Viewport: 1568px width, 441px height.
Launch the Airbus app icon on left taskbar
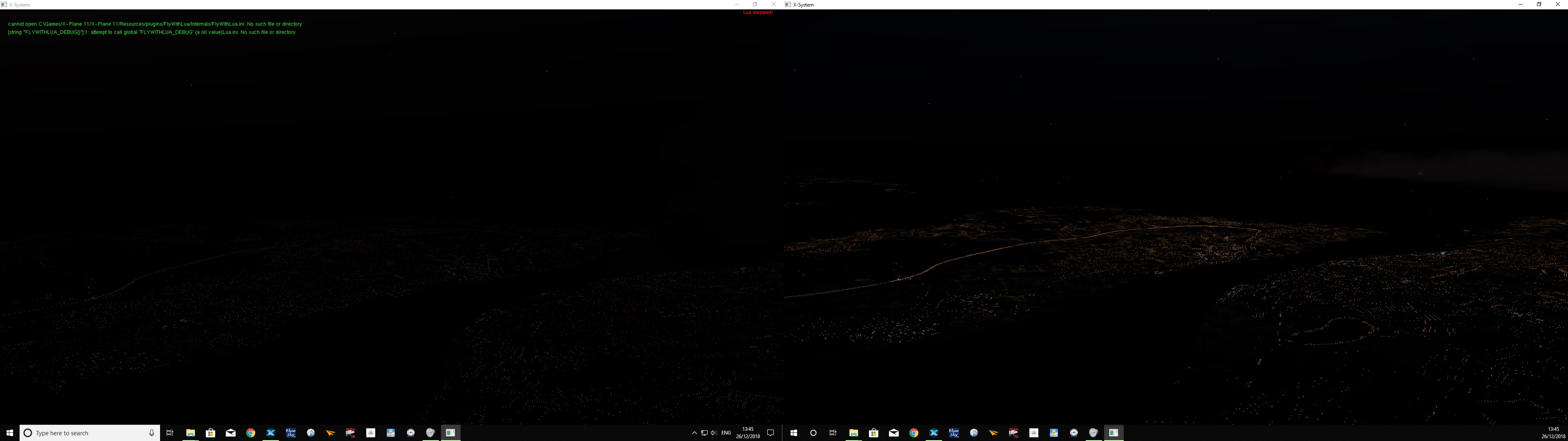pos(351,432)
